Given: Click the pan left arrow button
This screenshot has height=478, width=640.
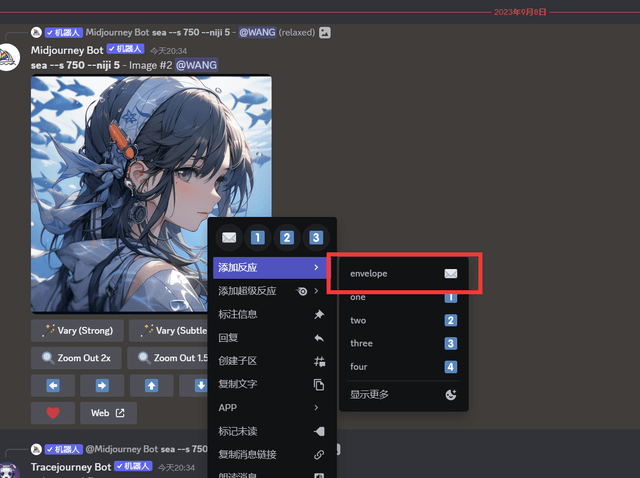Looking at the screenshot, I should tap(52, 385).
